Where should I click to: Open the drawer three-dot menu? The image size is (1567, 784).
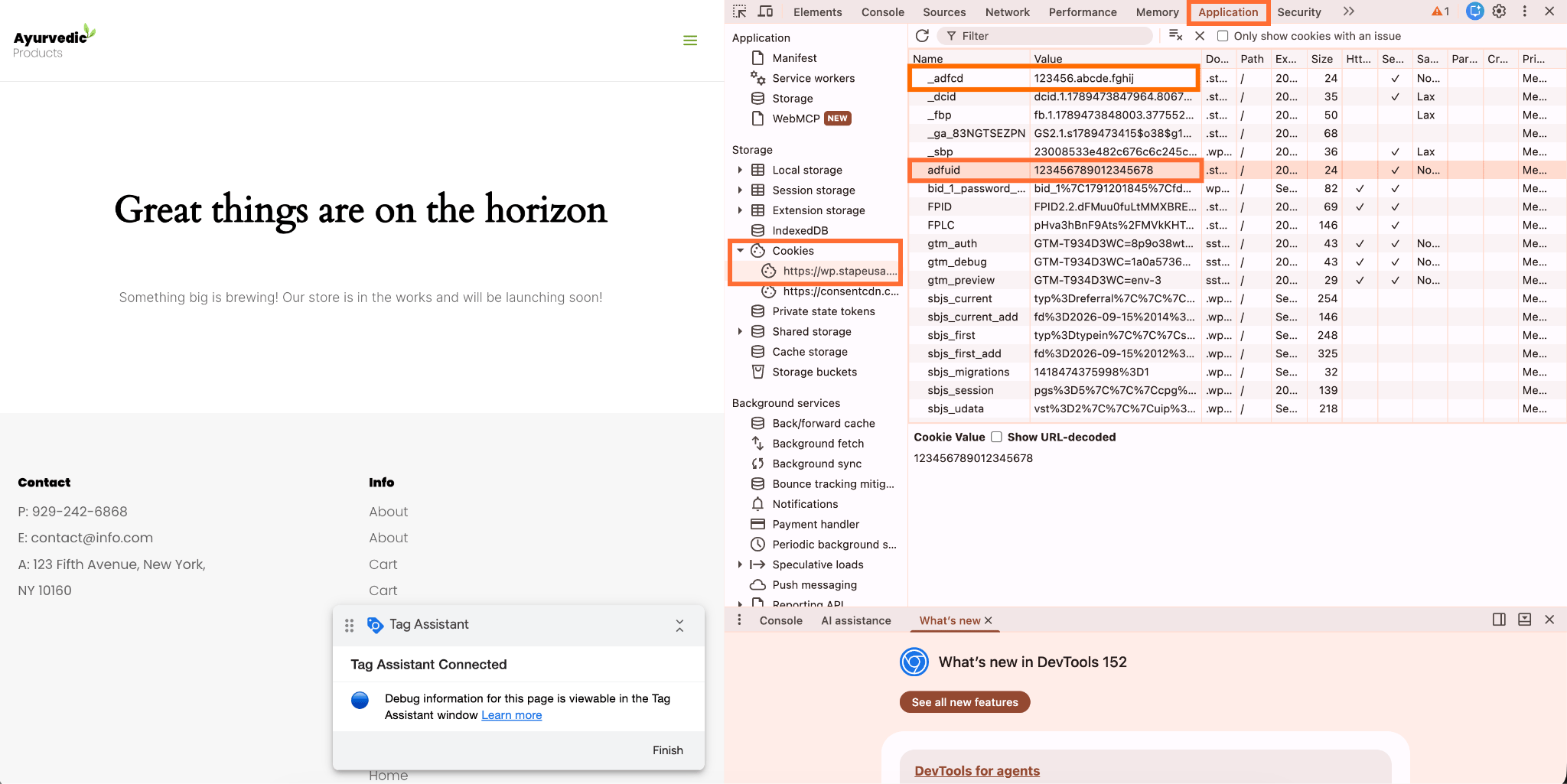[x=739, y=620]
